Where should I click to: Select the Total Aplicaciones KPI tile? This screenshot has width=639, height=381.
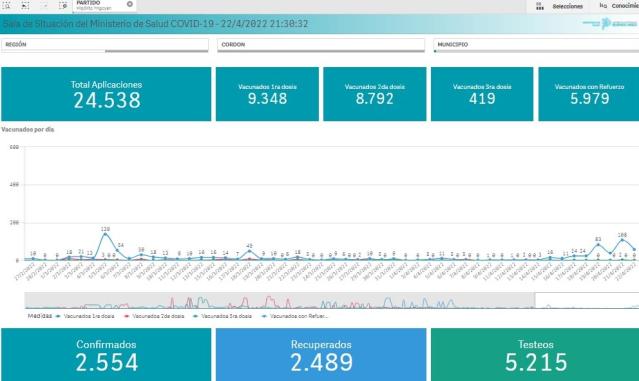[x=106, y=94]
